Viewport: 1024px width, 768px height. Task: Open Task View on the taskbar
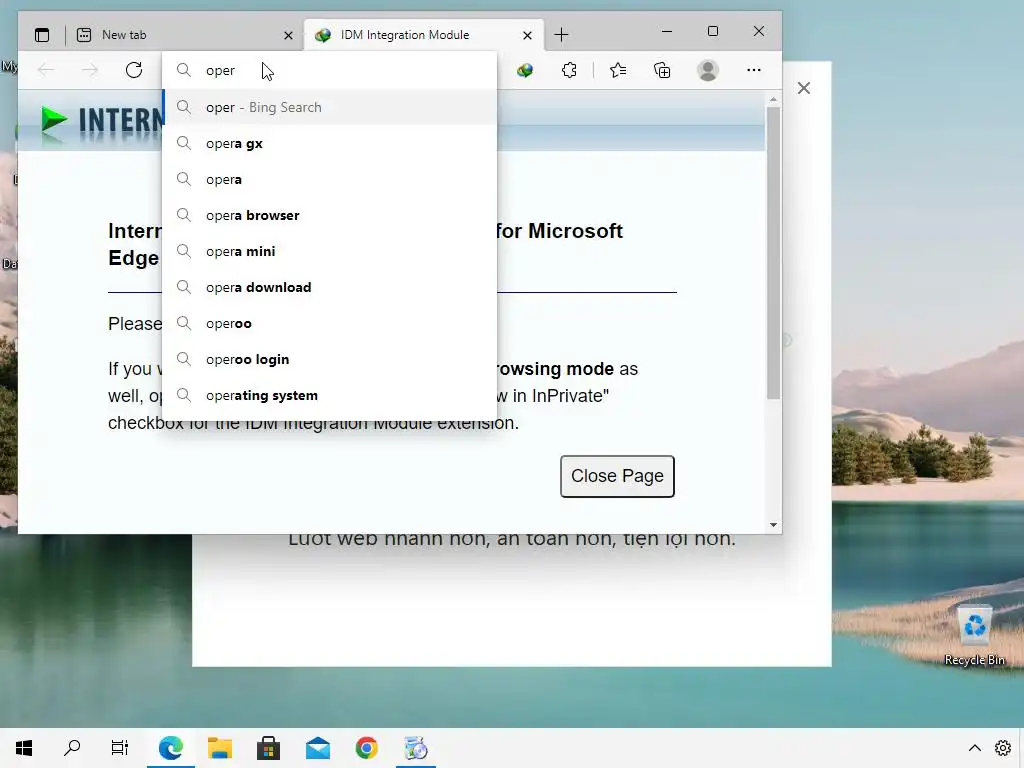click(x=120, y=748)
